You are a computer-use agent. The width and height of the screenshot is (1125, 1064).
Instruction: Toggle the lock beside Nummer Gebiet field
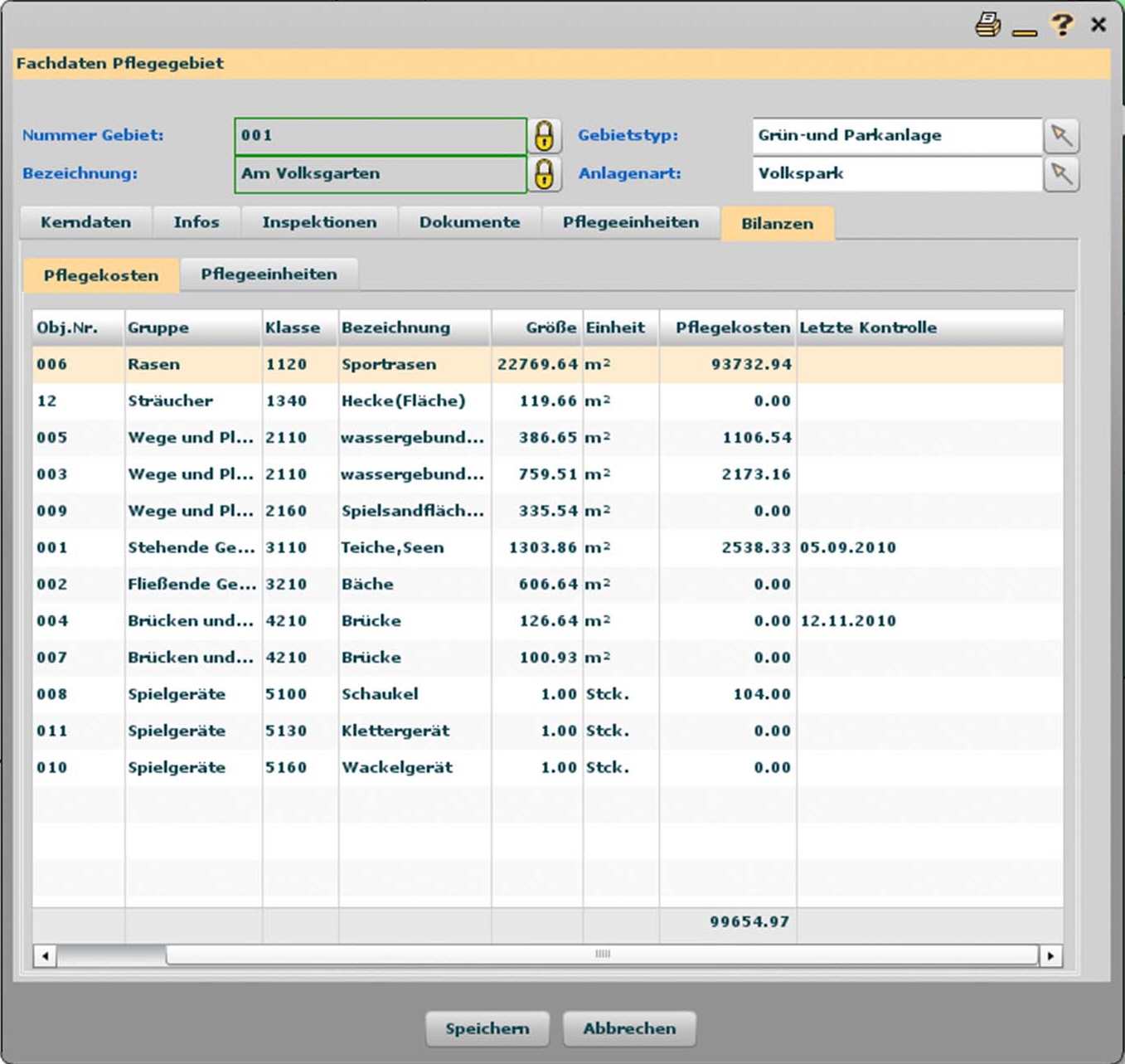(544, 136)
